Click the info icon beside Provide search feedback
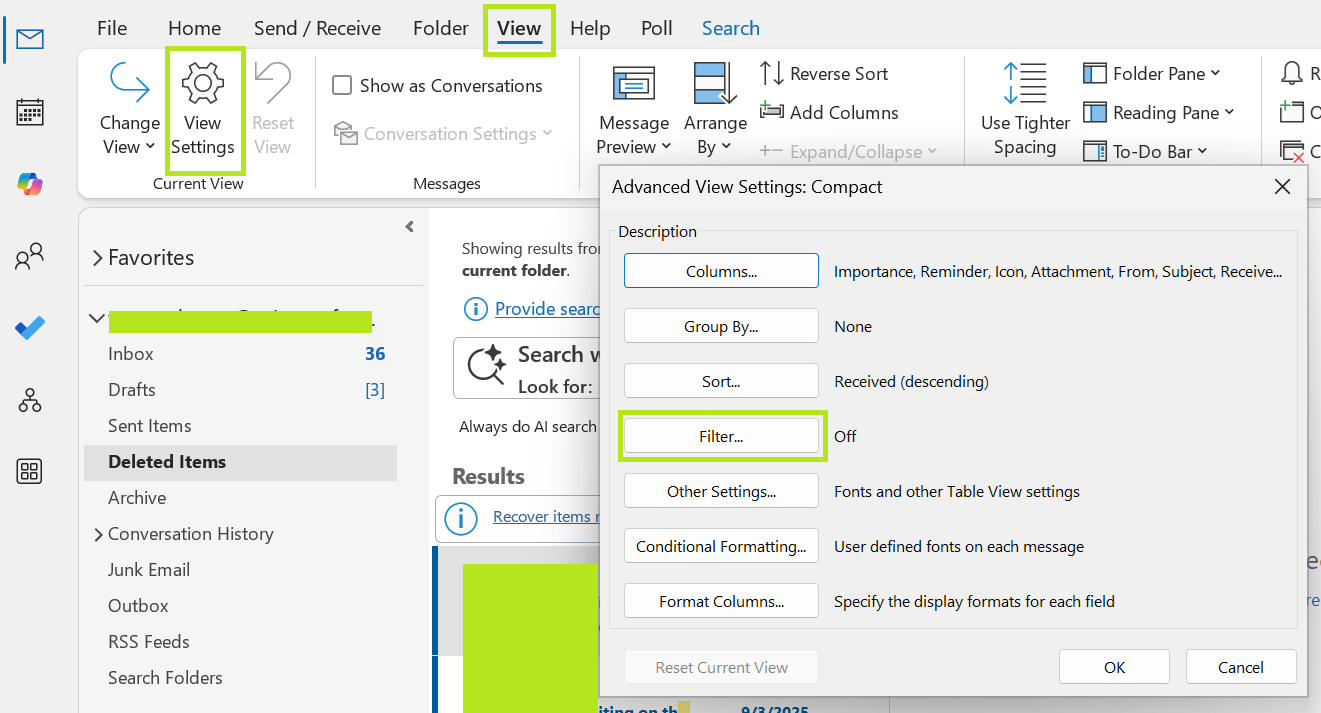 [x=476, y=309]
